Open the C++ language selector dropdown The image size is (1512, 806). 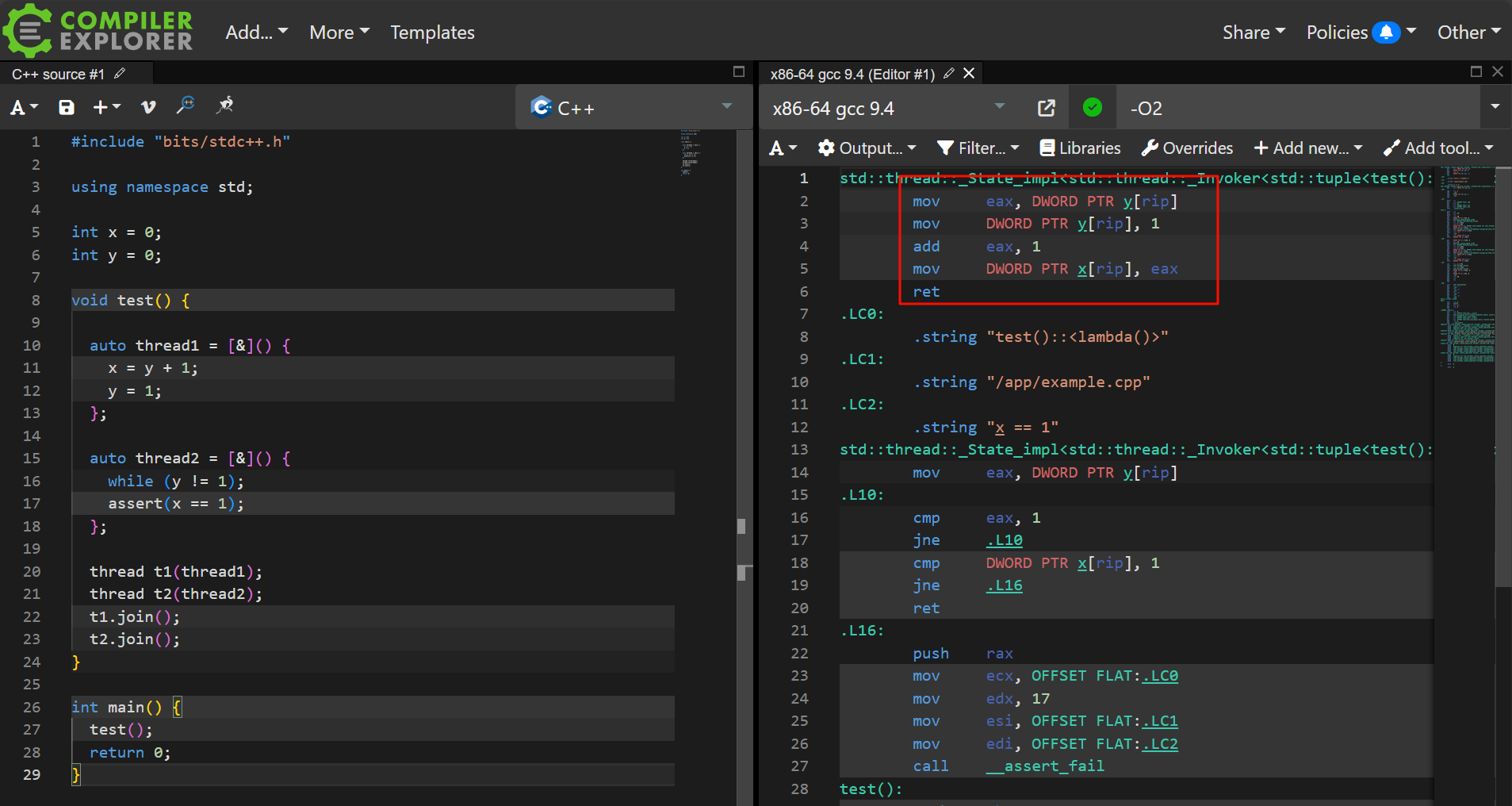633,107
